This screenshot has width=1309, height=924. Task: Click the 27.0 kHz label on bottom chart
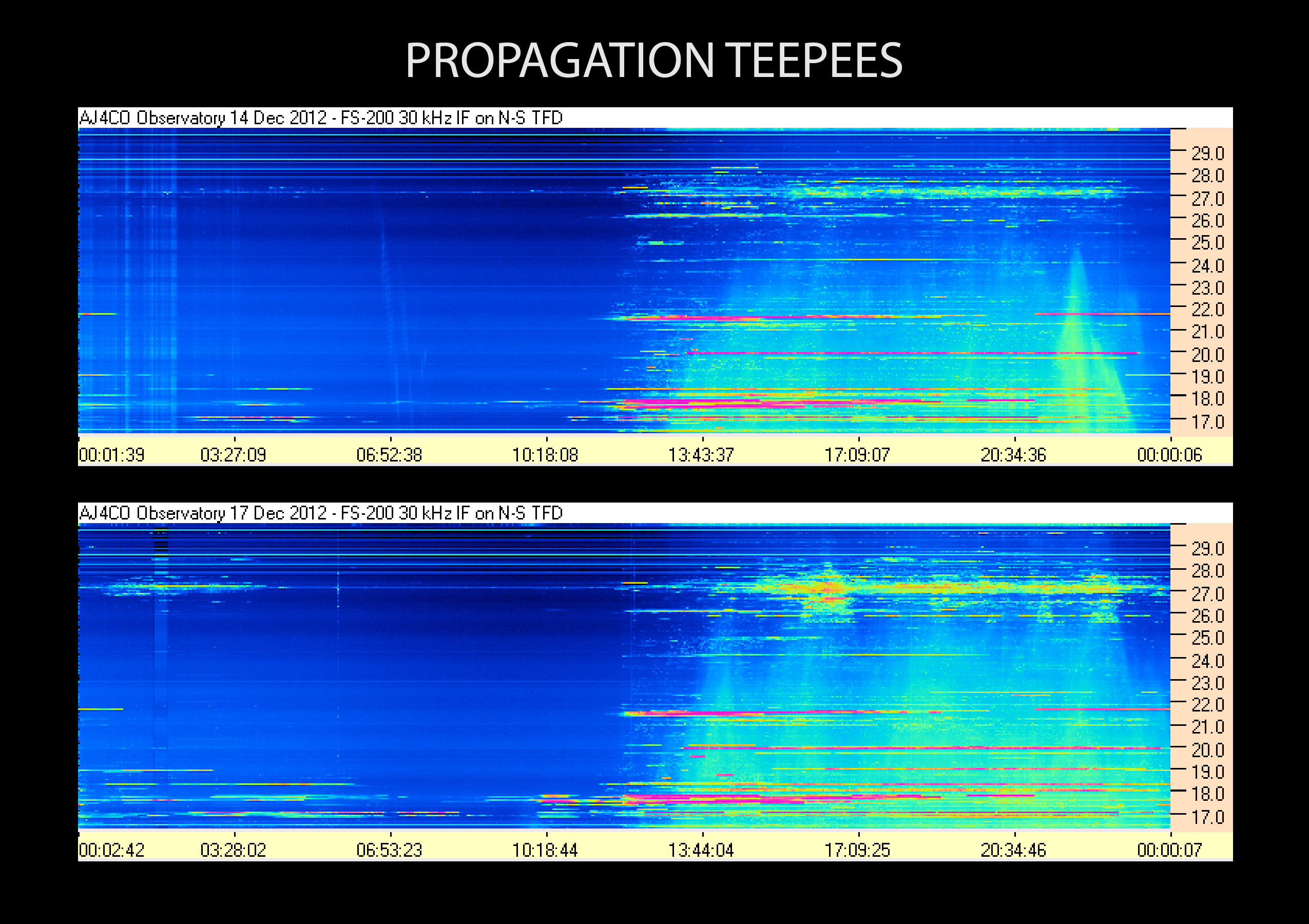coord(1207,594)
